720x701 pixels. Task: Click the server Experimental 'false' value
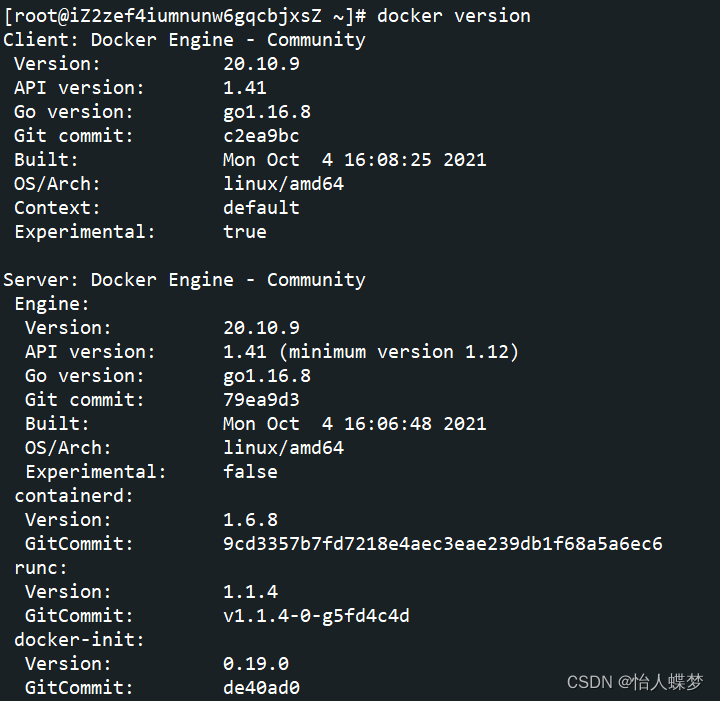pos(250,472)
